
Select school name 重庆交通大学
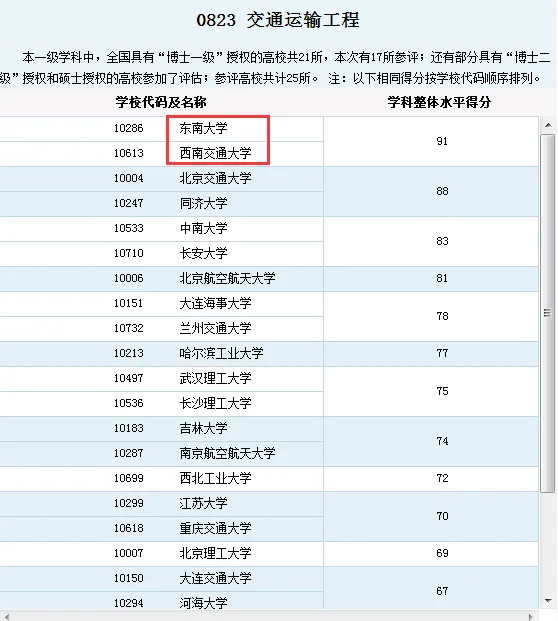click(215, 528)
